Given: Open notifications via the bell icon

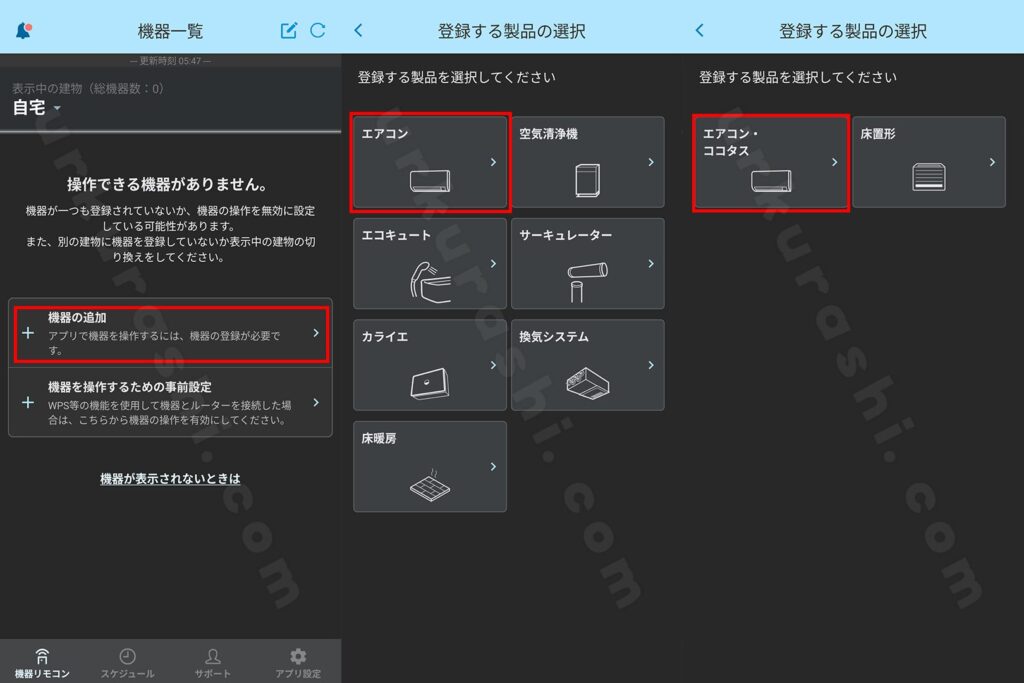Looking at the screenshot, I should 23,30.
